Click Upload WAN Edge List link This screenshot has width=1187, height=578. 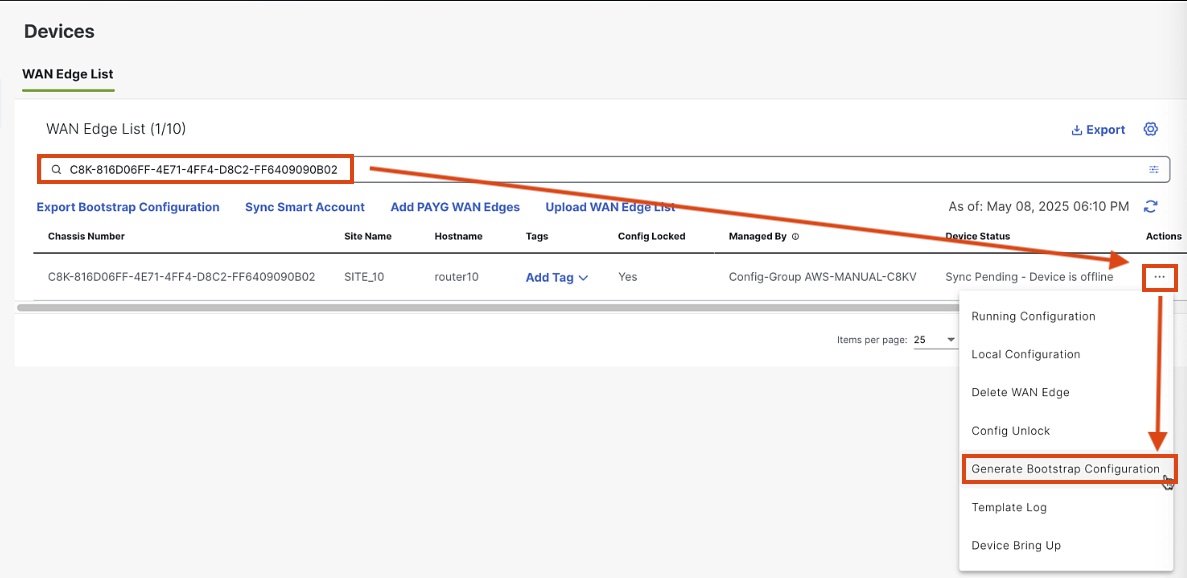[609, 207]
